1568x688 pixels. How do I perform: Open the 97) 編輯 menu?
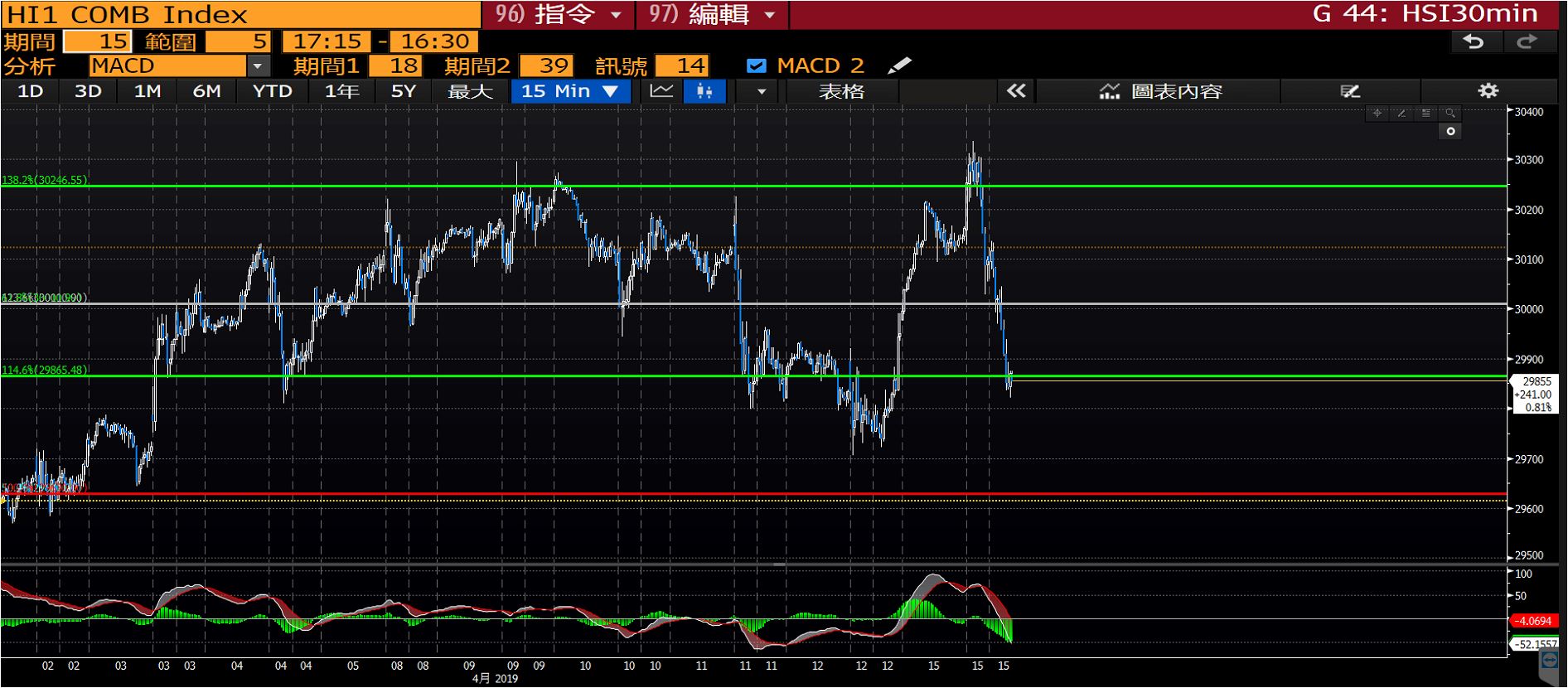(x=713, y=14)
